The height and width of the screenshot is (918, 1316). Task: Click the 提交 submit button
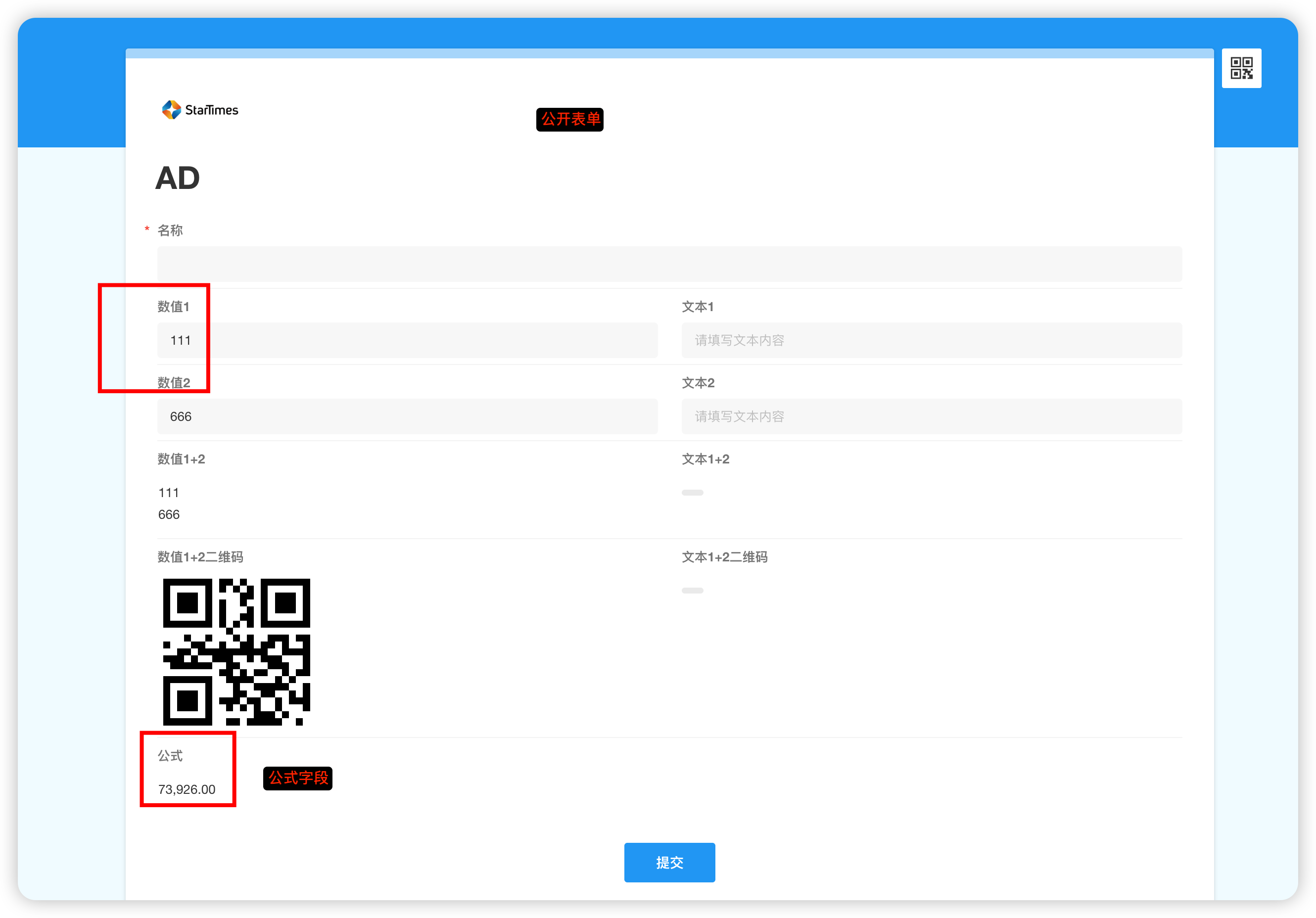(669, 862)
